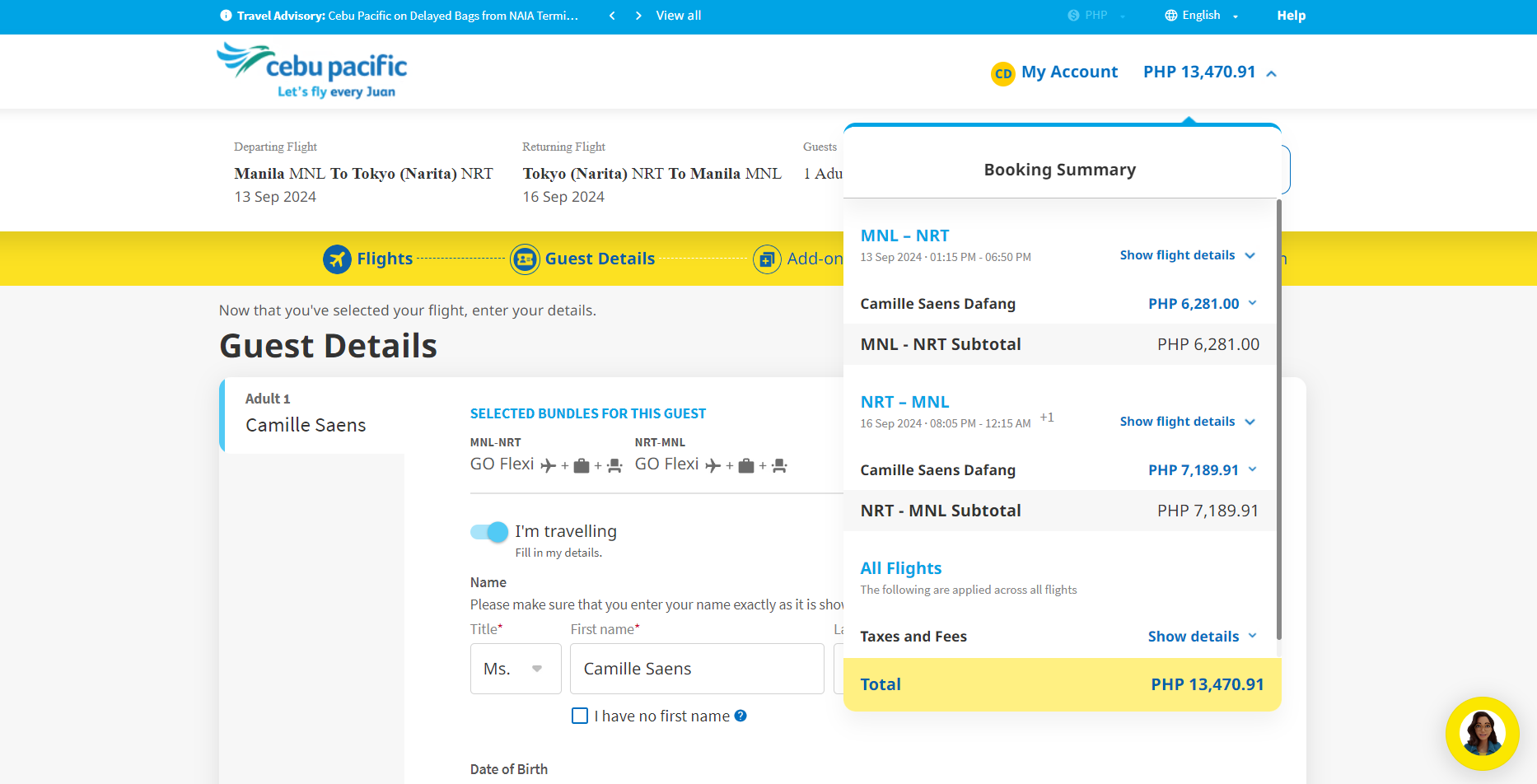Click the MNL – NRT route heading
The image size is (1537, 784).
click(904, 236)
